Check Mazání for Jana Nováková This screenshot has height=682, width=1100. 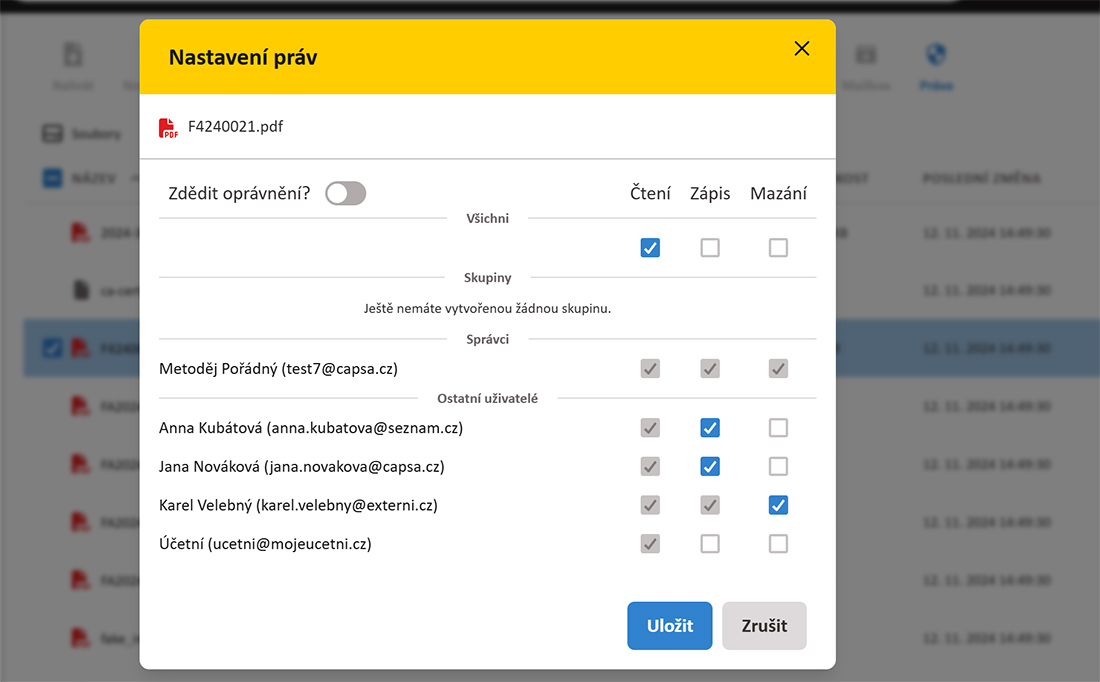coord(778,466)
